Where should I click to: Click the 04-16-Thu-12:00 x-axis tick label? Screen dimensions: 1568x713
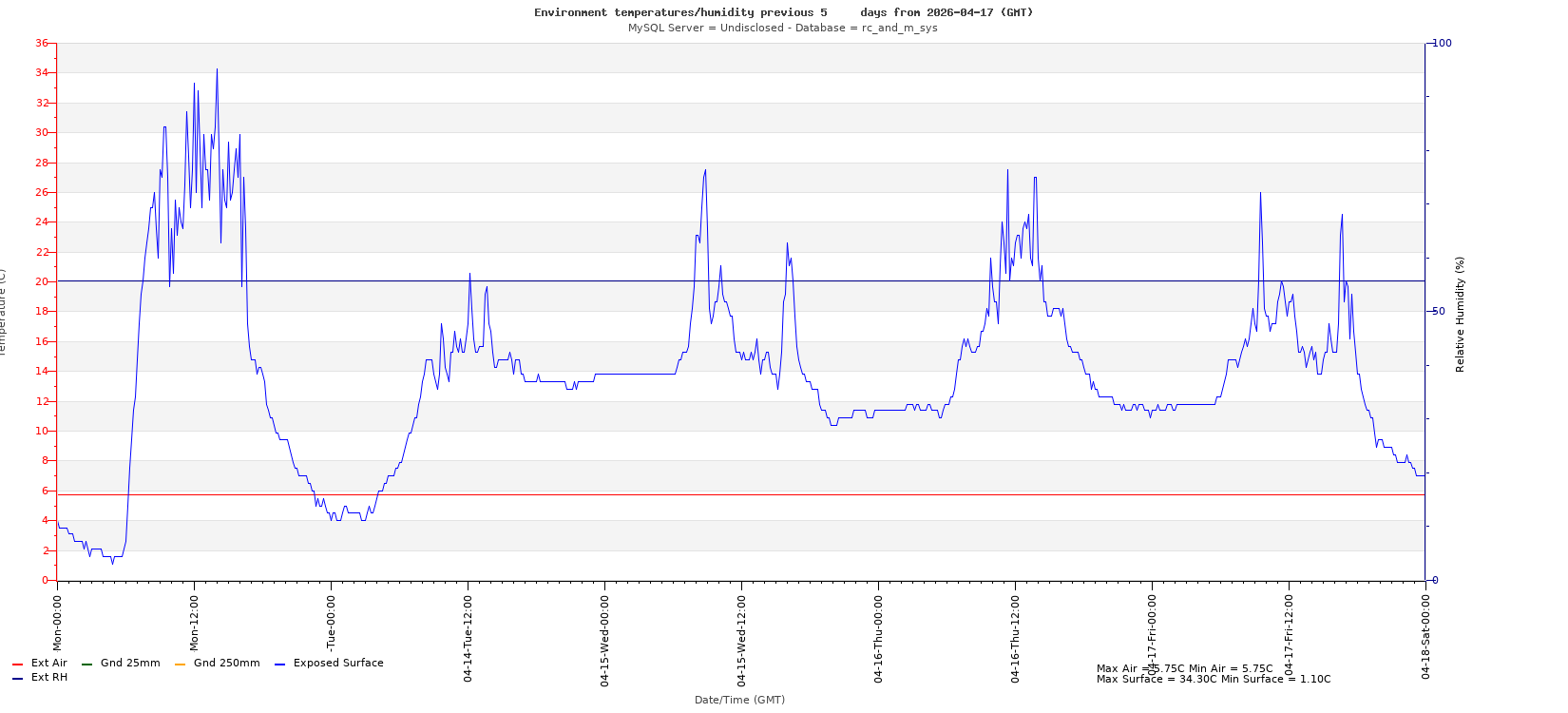pyautogui.click(x=1016, y=639)
